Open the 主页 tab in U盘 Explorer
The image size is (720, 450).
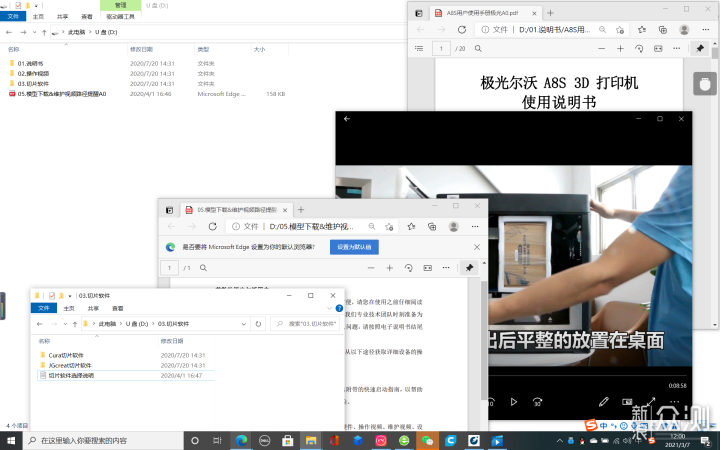tap(38, 17)
